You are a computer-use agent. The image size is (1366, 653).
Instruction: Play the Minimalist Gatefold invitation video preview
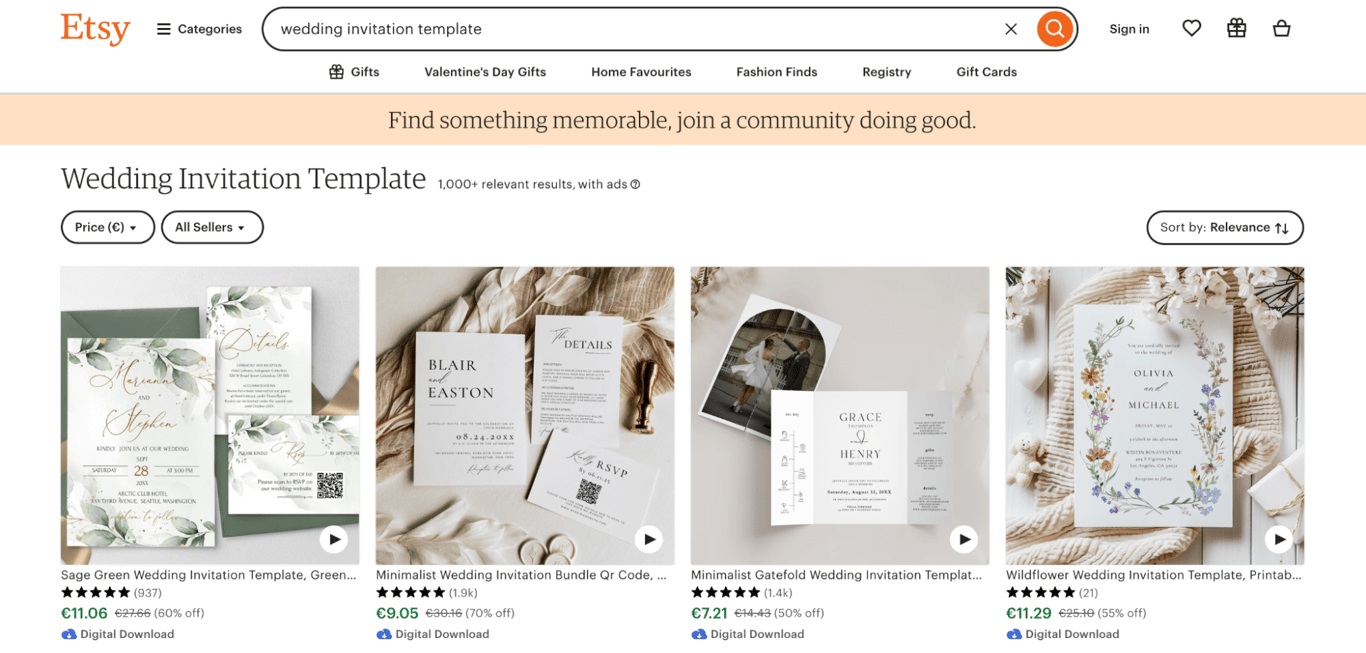(x=964, y=538)
